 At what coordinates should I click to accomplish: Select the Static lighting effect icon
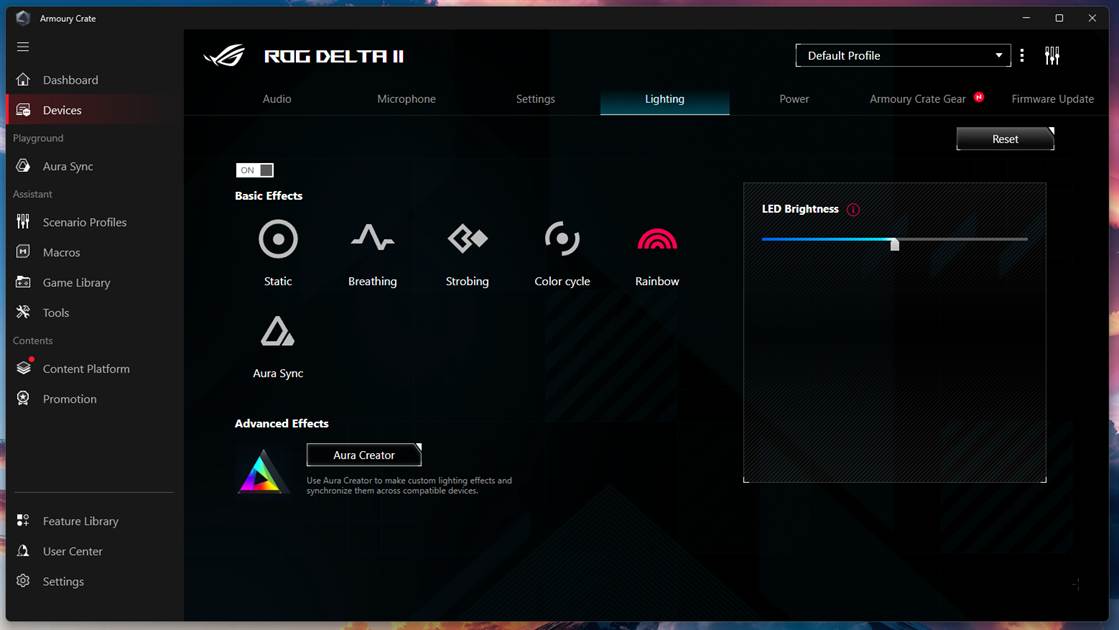[x=278, y=239]
